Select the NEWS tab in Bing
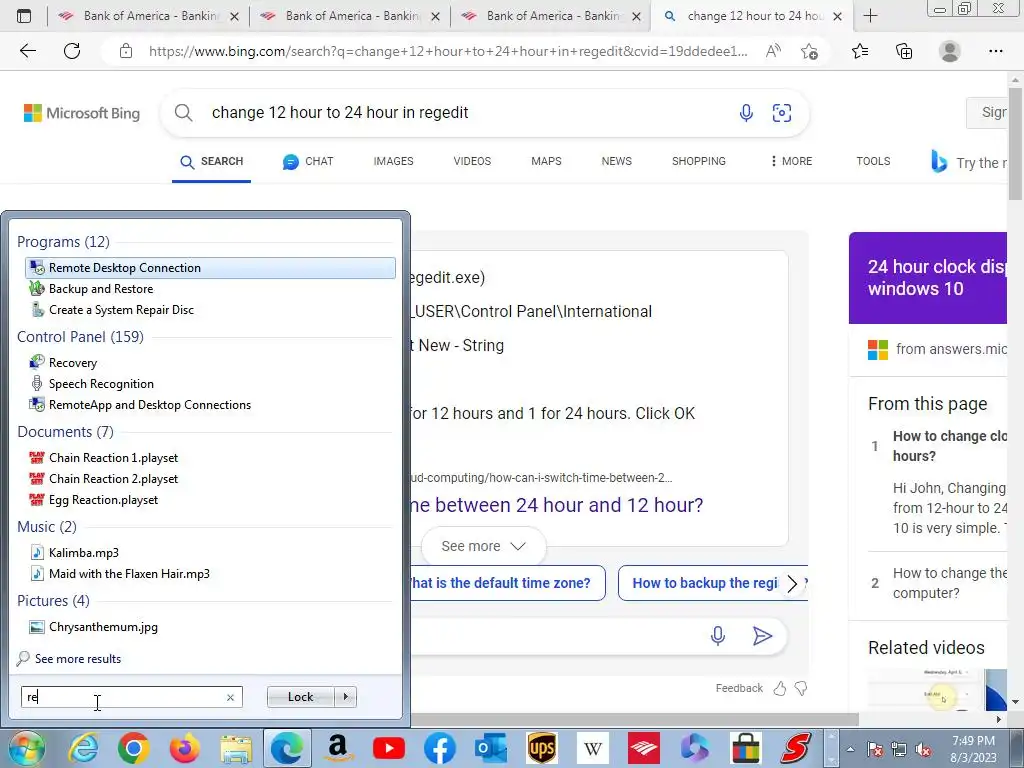This screenshot has height=768, width=1024. click(x=616, y=161)
